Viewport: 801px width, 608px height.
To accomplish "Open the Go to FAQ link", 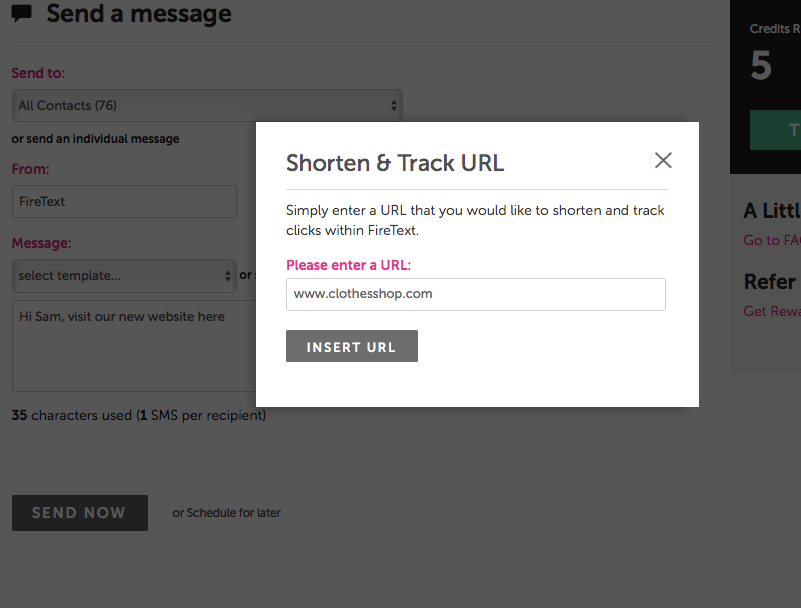I will tap(772, 240).
